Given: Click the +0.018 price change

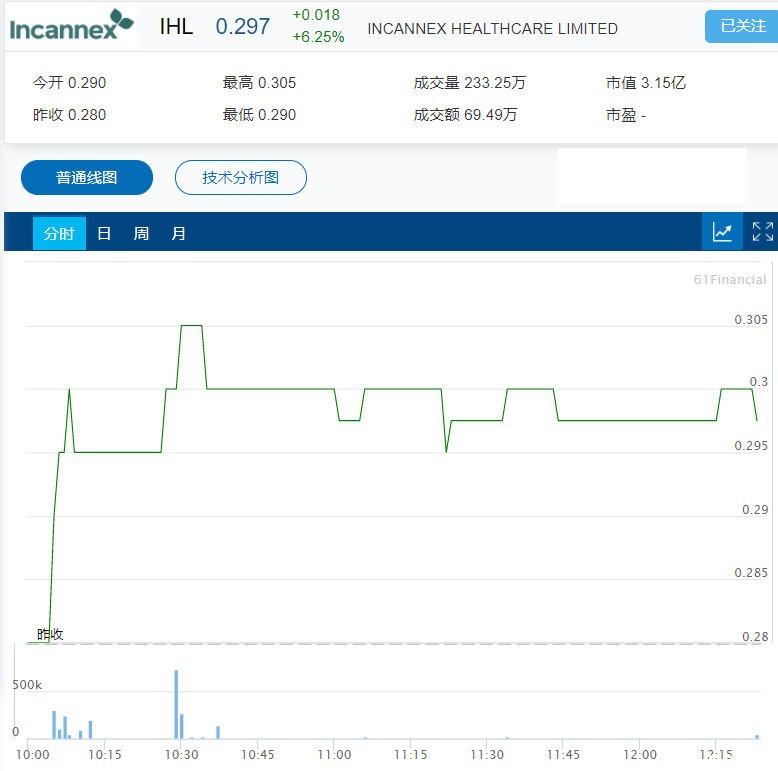Looking at the screenshot, I should click(316, 15).
